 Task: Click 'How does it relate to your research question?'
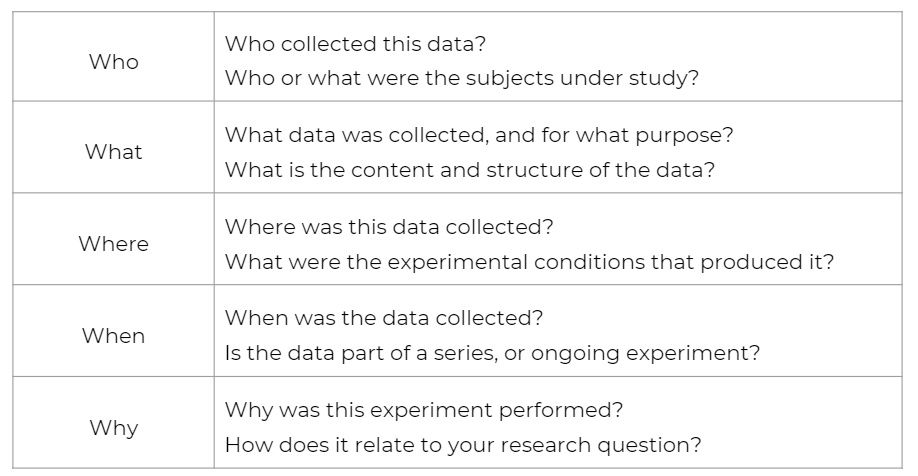tap(463, 445)
